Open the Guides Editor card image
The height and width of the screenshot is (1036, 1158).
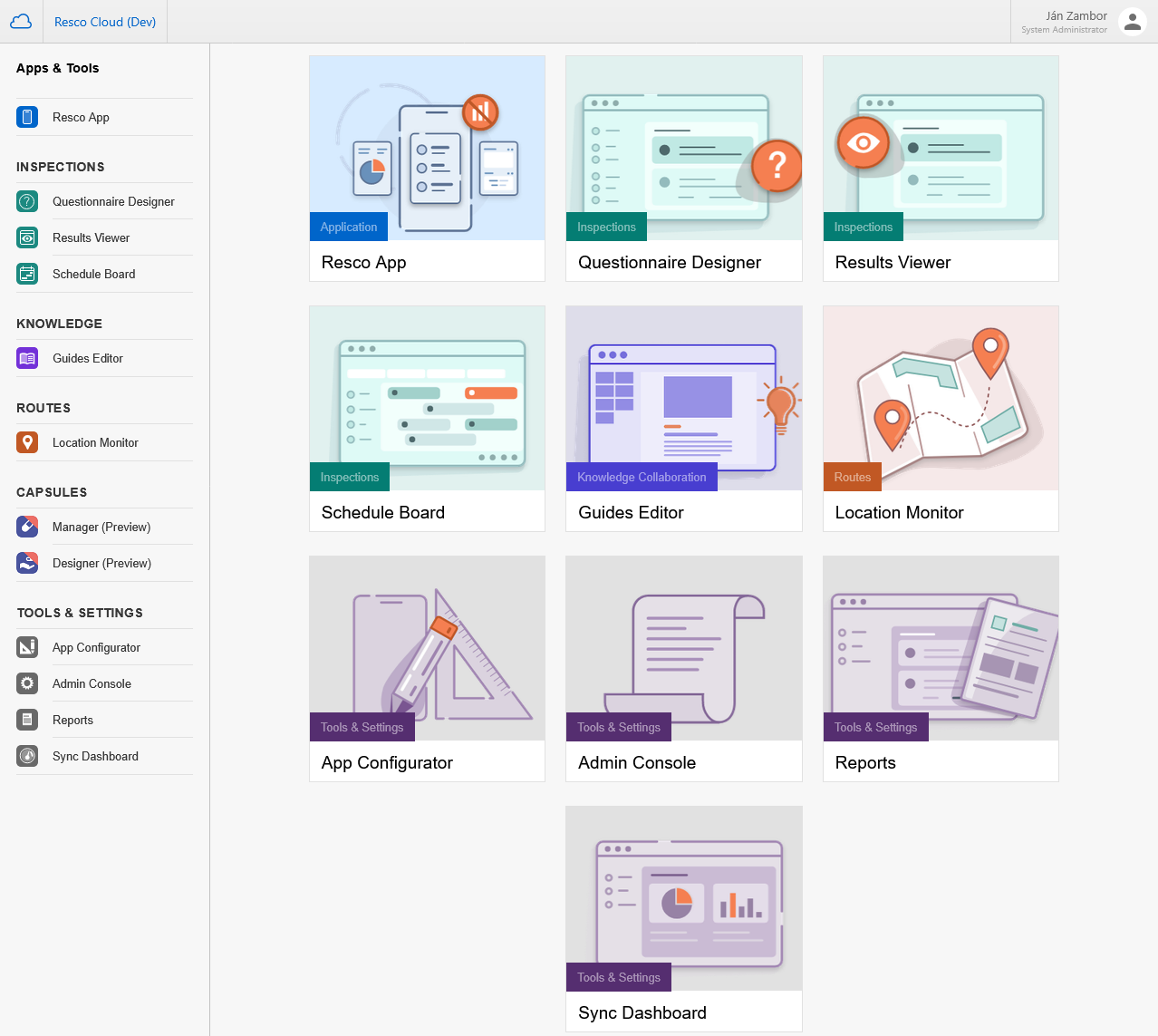(x=684, y=398)
